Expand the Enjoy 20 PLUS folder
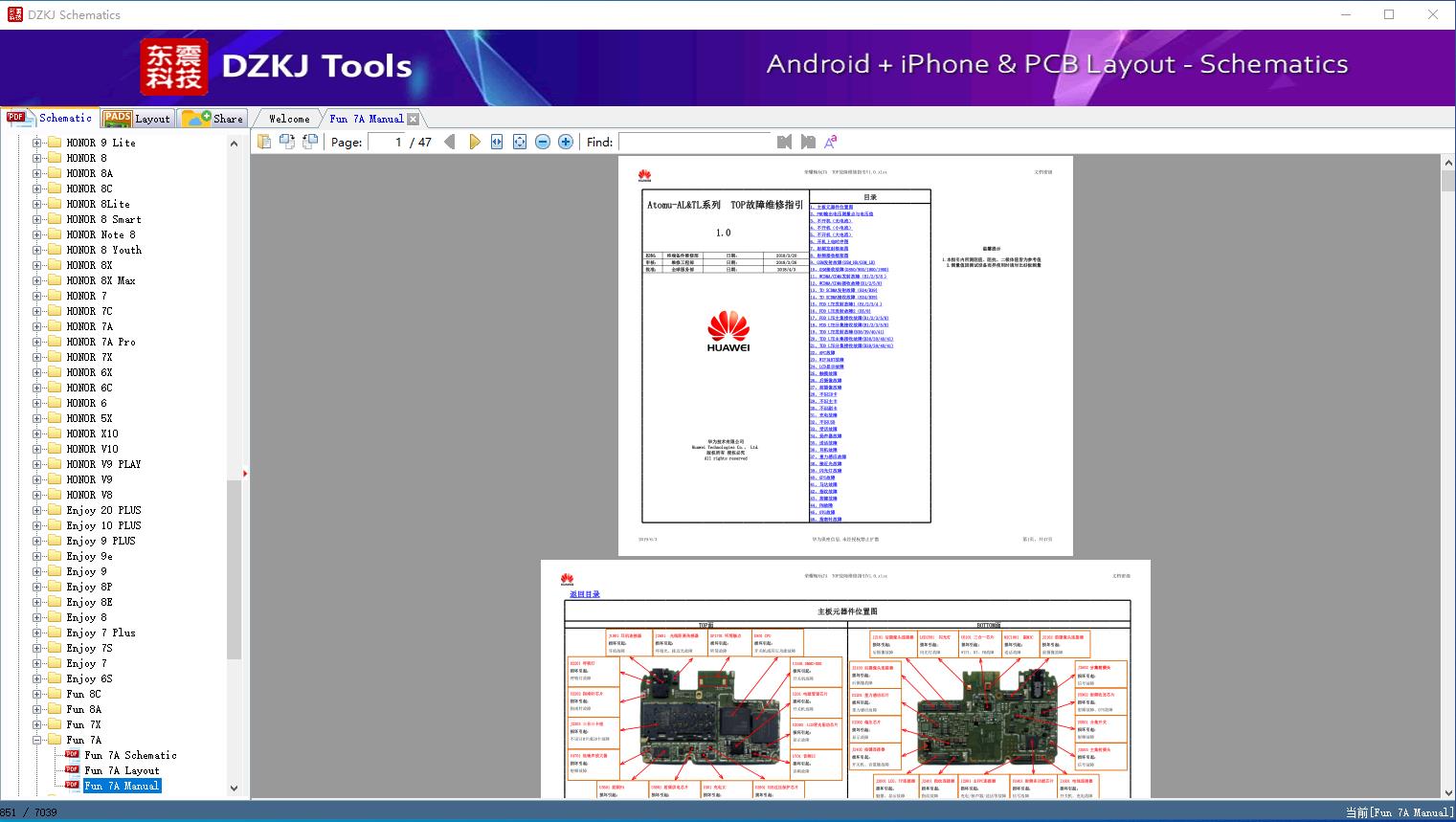 click(x=37, y=510)
